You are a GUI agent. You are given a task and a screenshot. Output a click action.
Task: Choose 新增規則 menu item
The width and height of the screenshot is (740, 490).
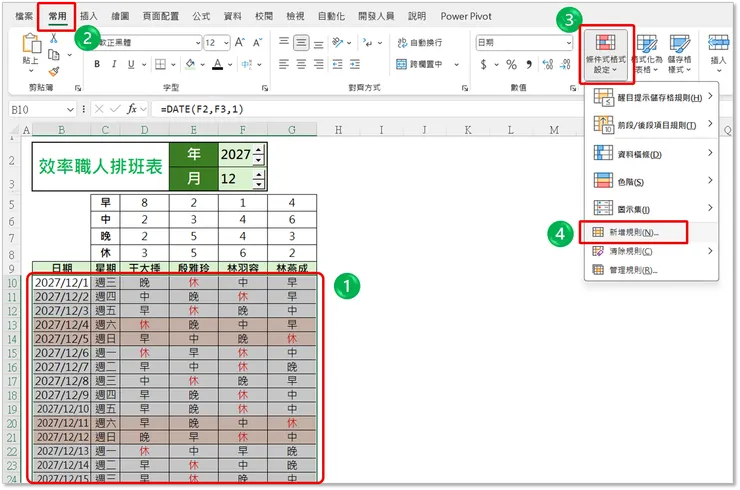(651, 232)
